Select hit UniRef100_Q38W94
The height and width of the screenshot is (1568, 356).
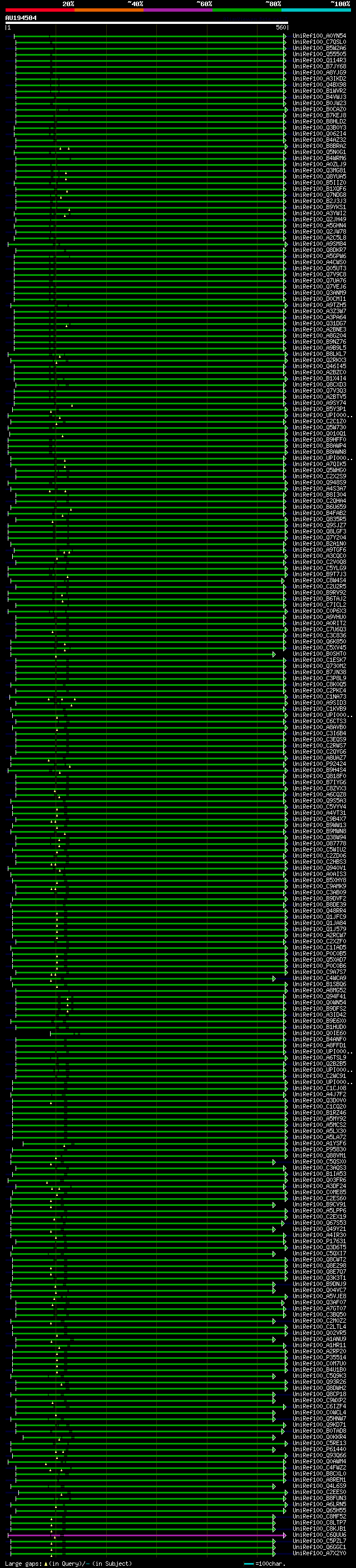click(319, 838)
